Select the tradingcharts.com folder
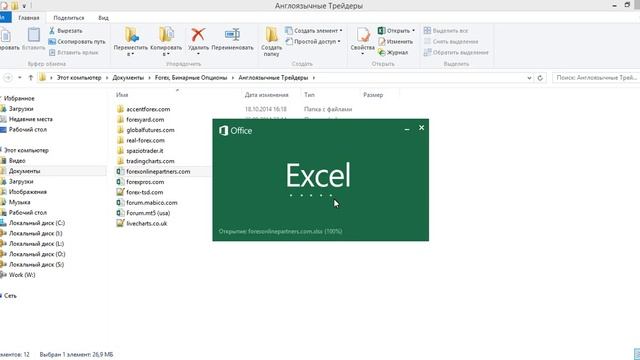Viewport: 640px width, 360px height. pyautogui.click(x=150, y=161)
